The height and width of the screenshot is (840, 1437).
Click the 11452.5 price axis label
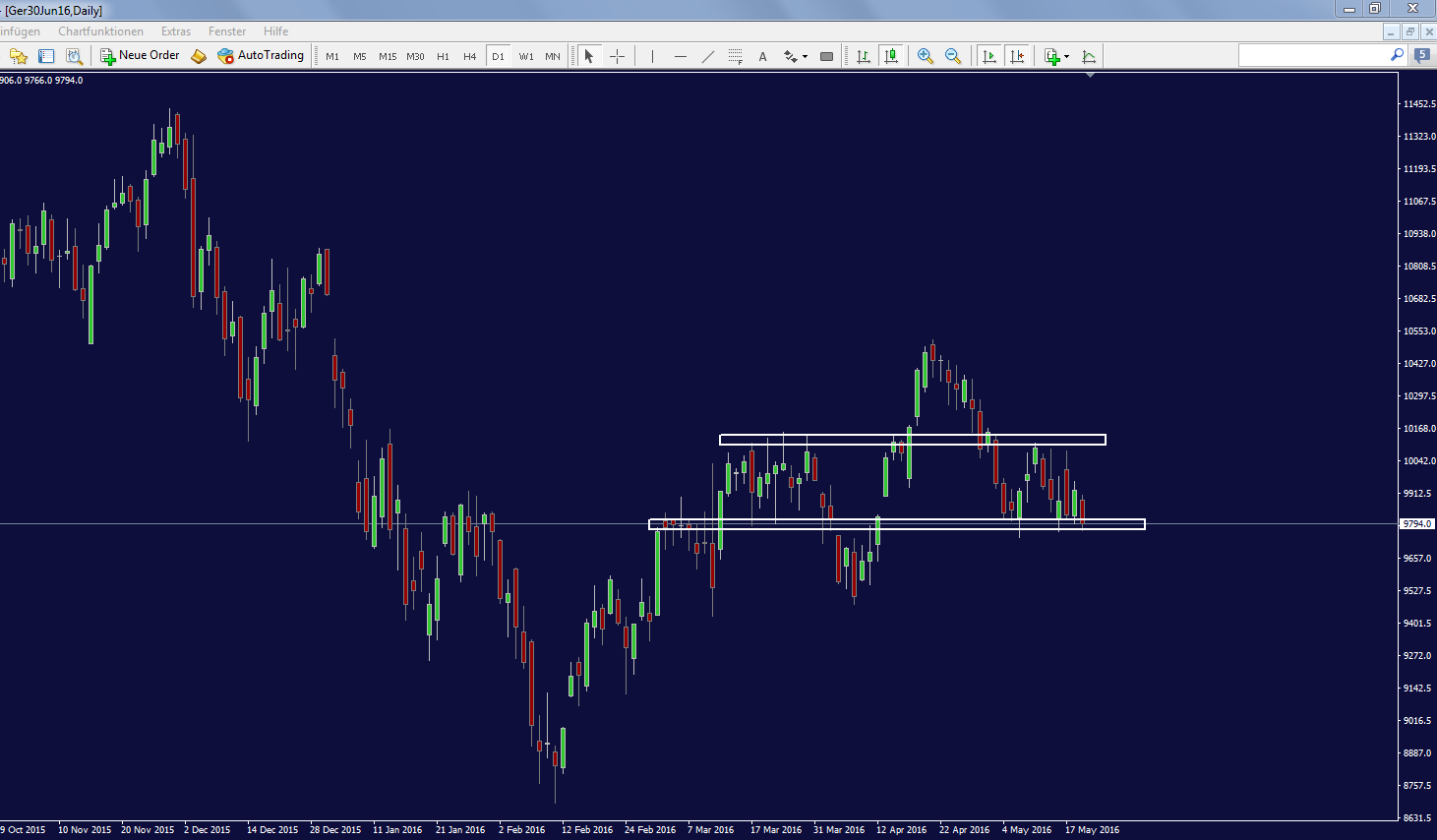[1418, 104]
